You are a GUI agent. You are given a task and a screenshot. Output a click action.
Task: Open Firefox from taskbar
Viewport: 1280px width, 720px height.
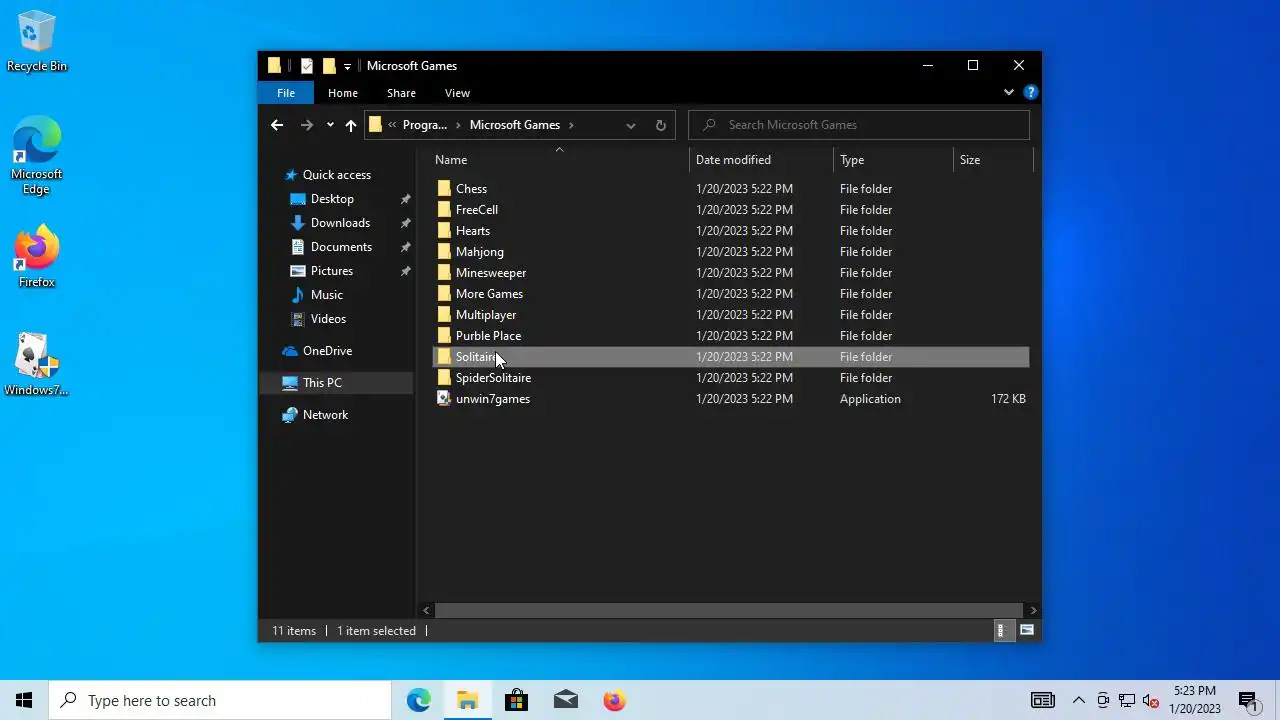614,700
